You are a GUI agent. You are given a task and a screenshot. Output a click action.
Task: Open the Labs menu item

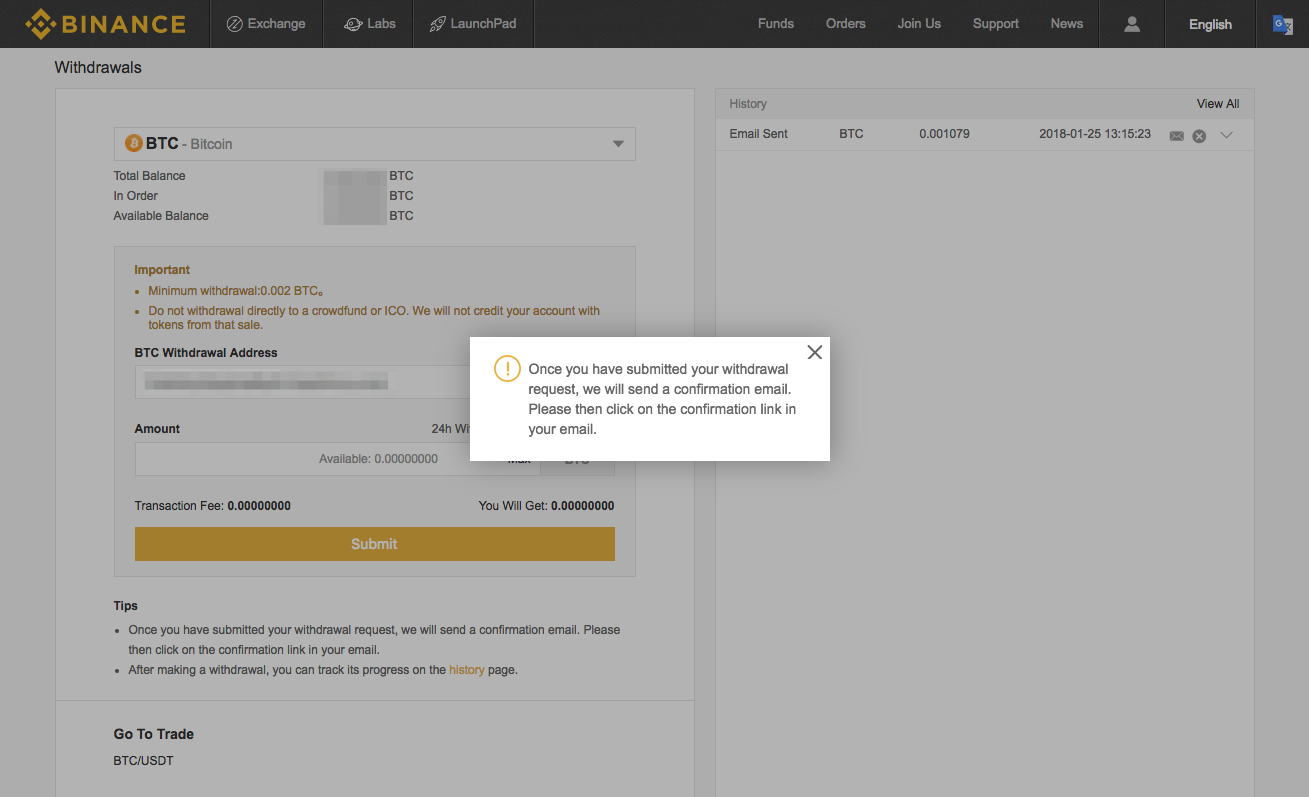[x=370, y=24]
